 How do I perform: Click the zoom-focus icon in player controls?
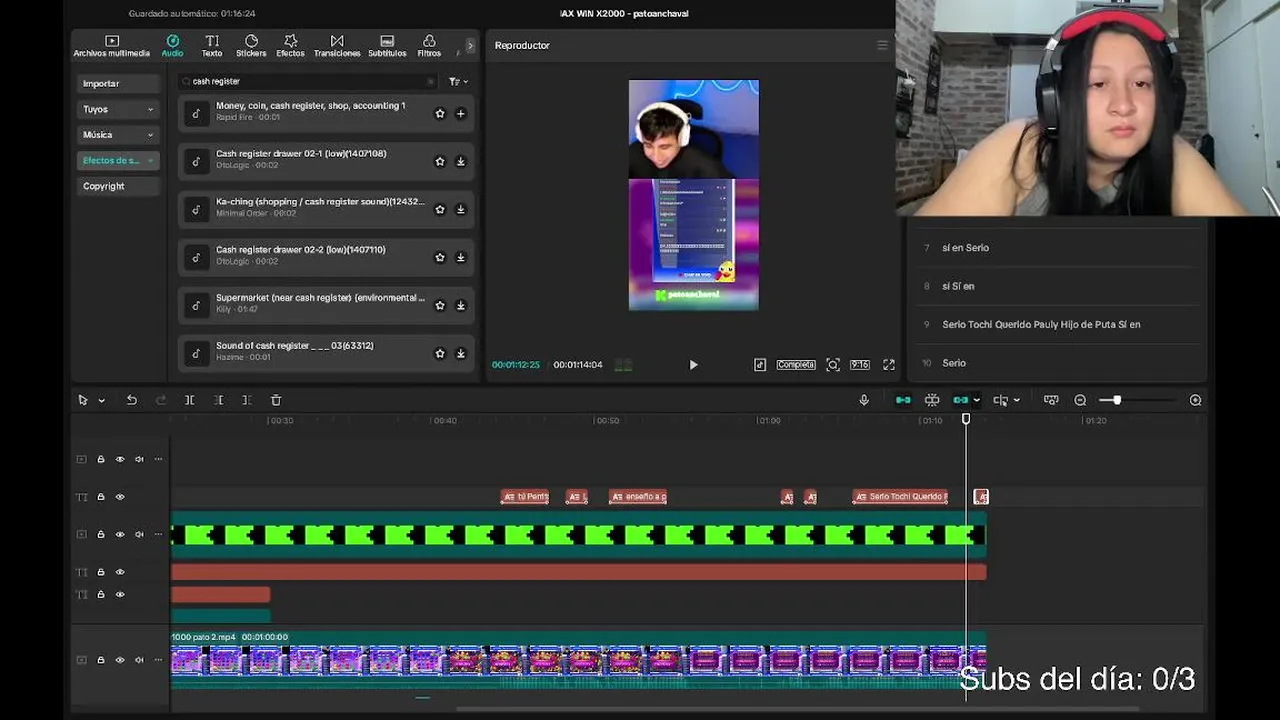coord(833,365)
